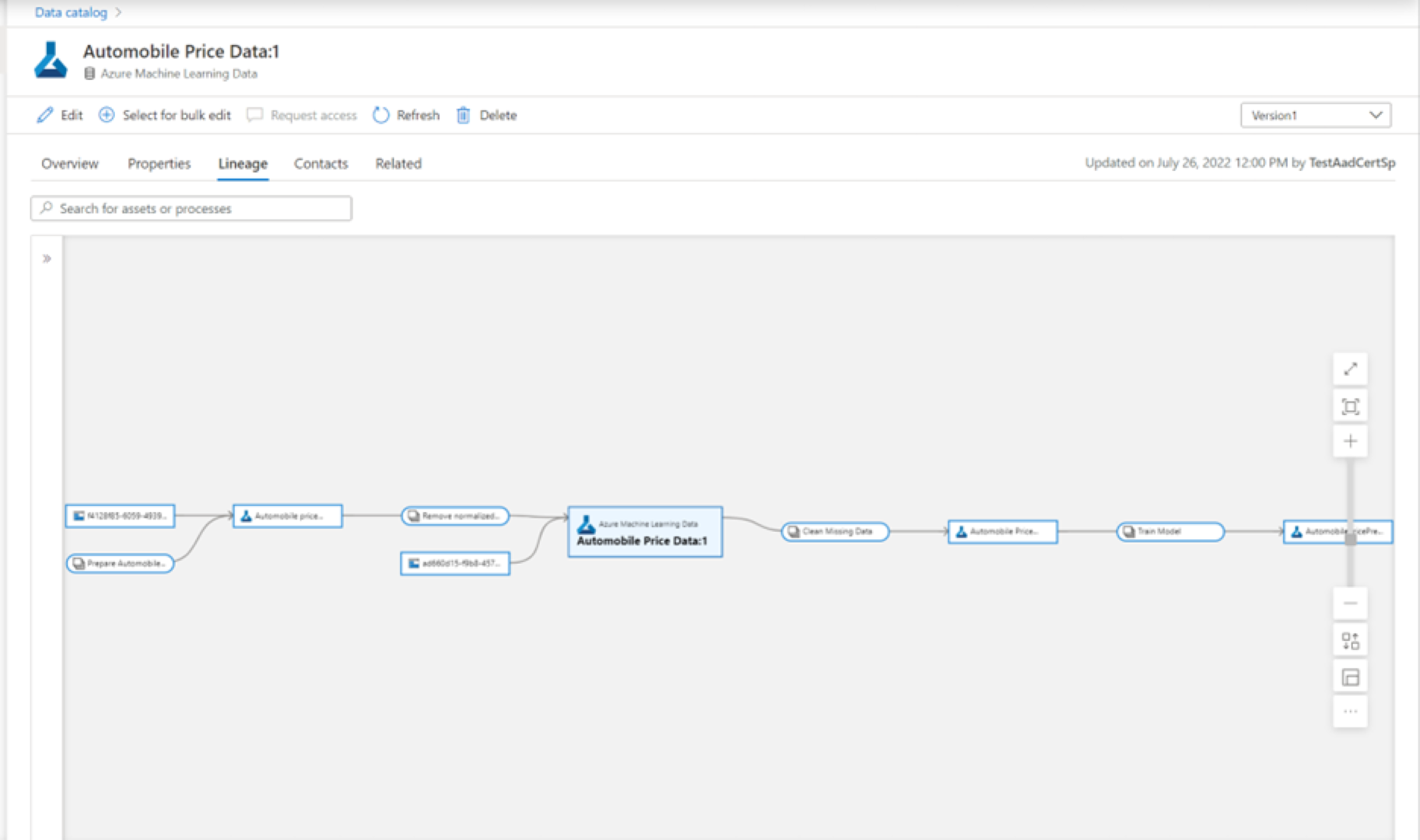This screenshot has height=840, width=1420.
Task: Expand the lineage canvas to full screen
Action: [1350, 369]
